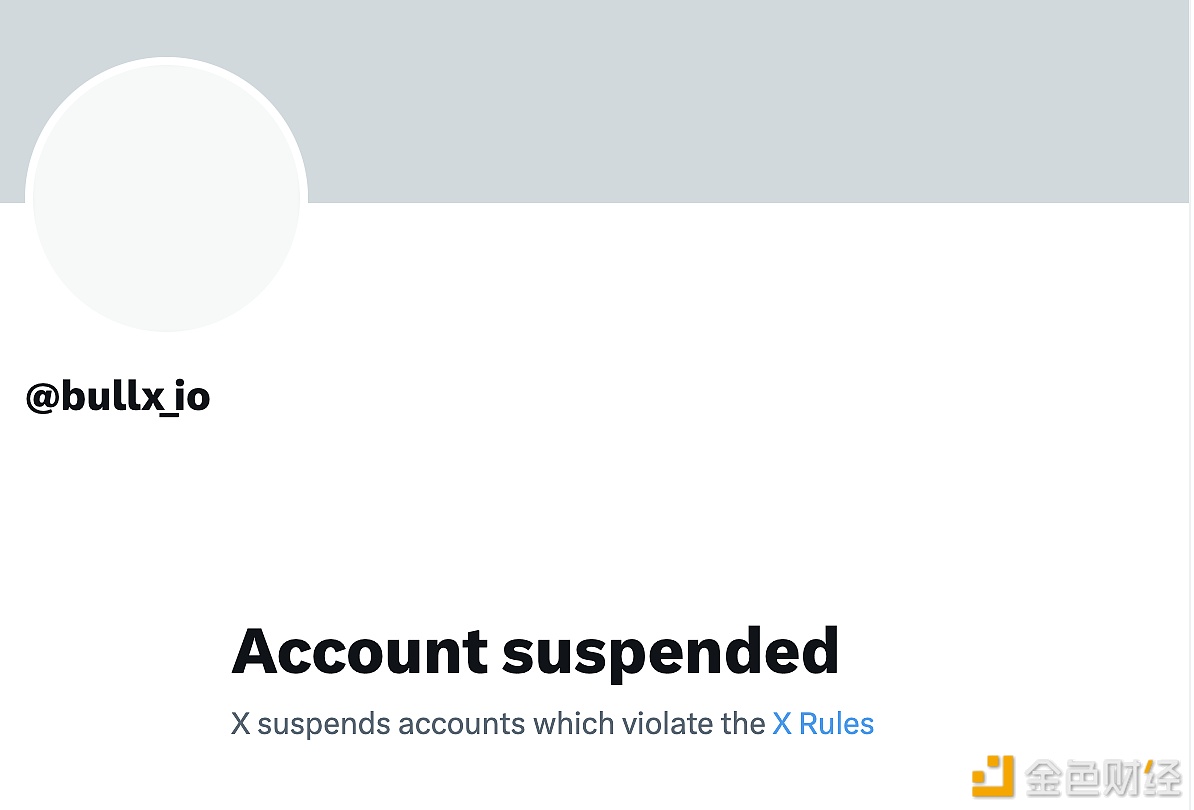Image resolution: width=1194 pixels, height=810 pixels.
Task: Select the @bullx_io handle text
Action: click(118, 397)
